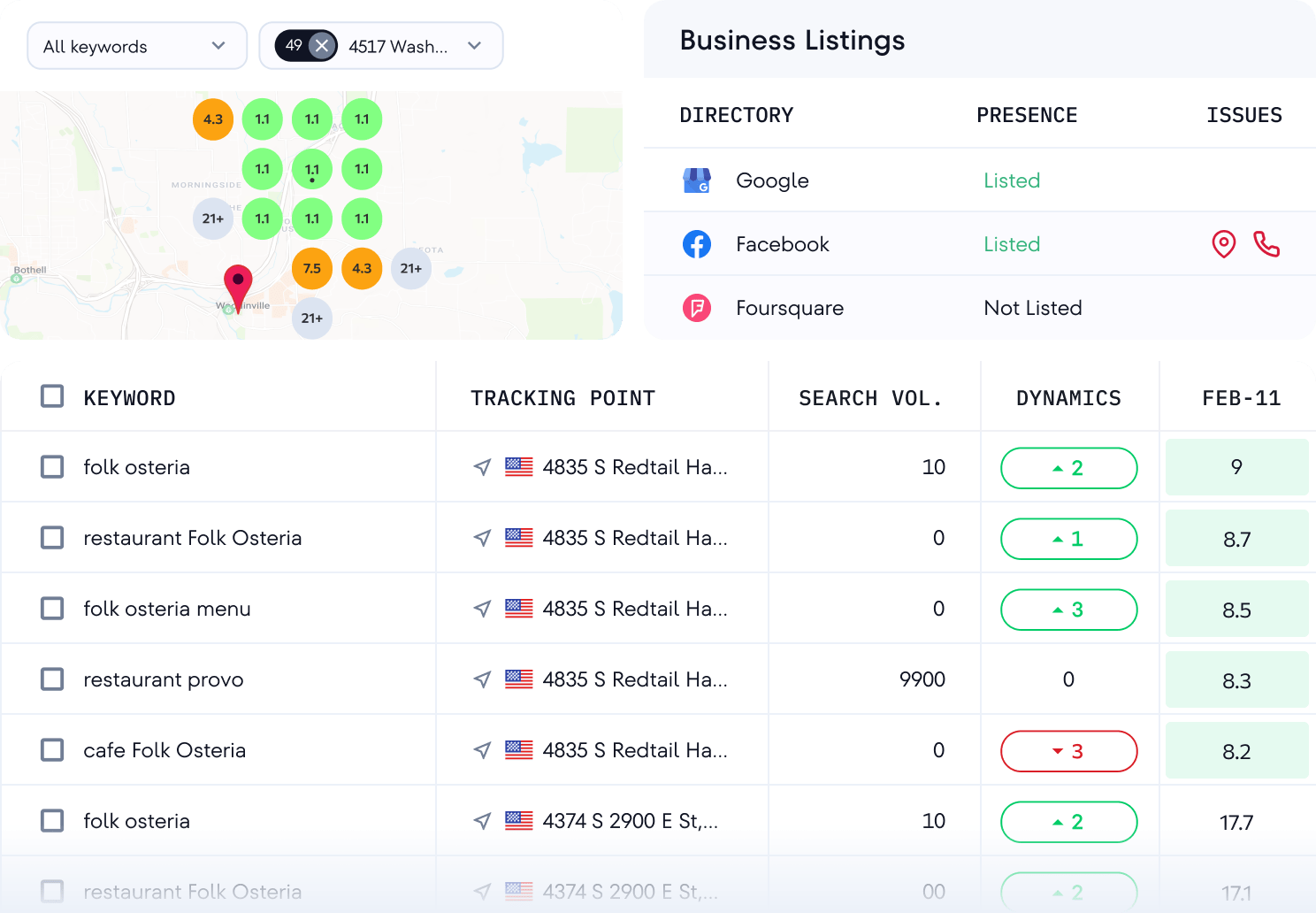Click Facebook's location pin issue icon

(x=1223, y=244)
